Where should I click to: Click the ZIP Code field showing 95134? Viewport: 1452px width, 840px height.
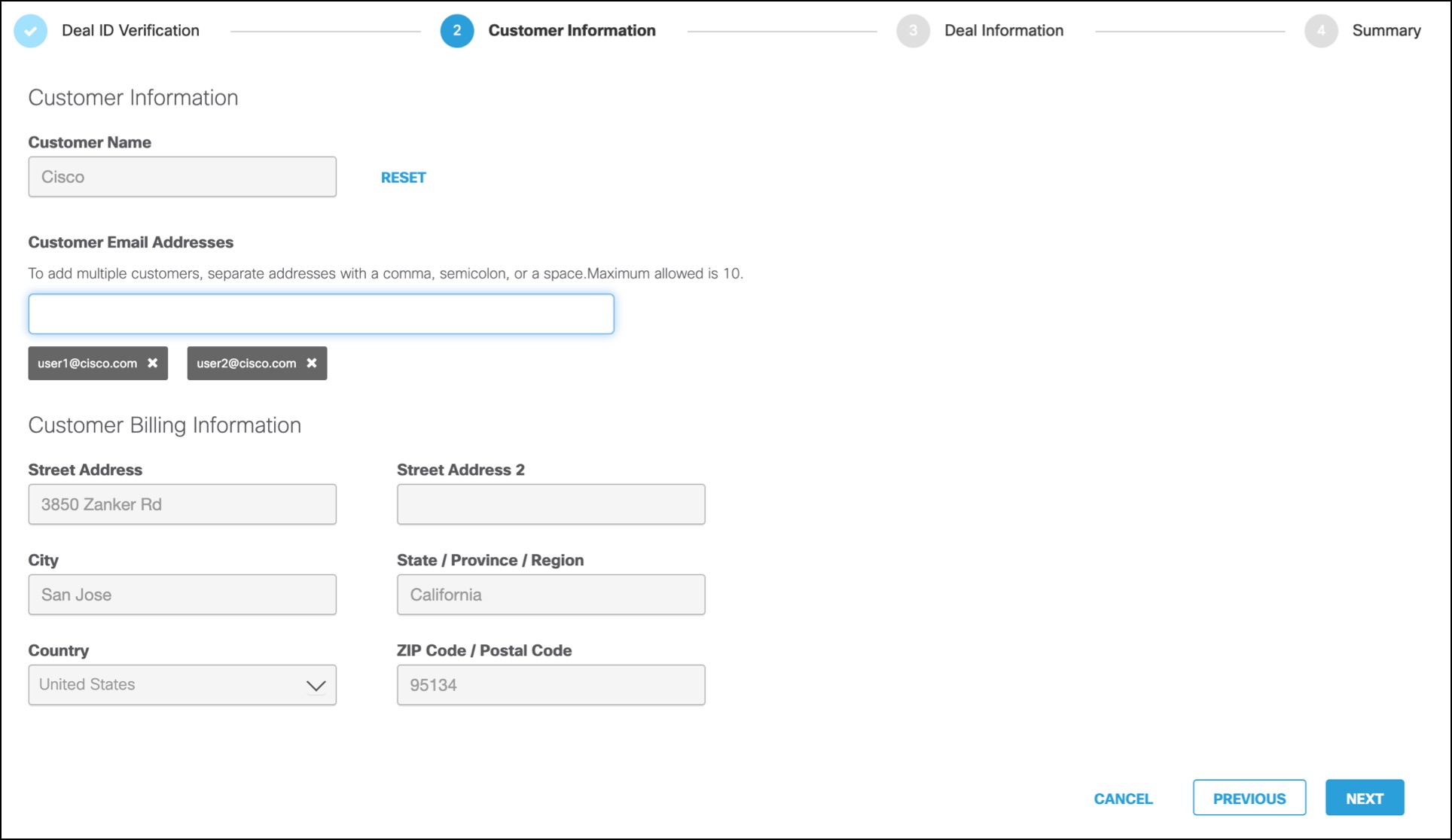[551, 685]
